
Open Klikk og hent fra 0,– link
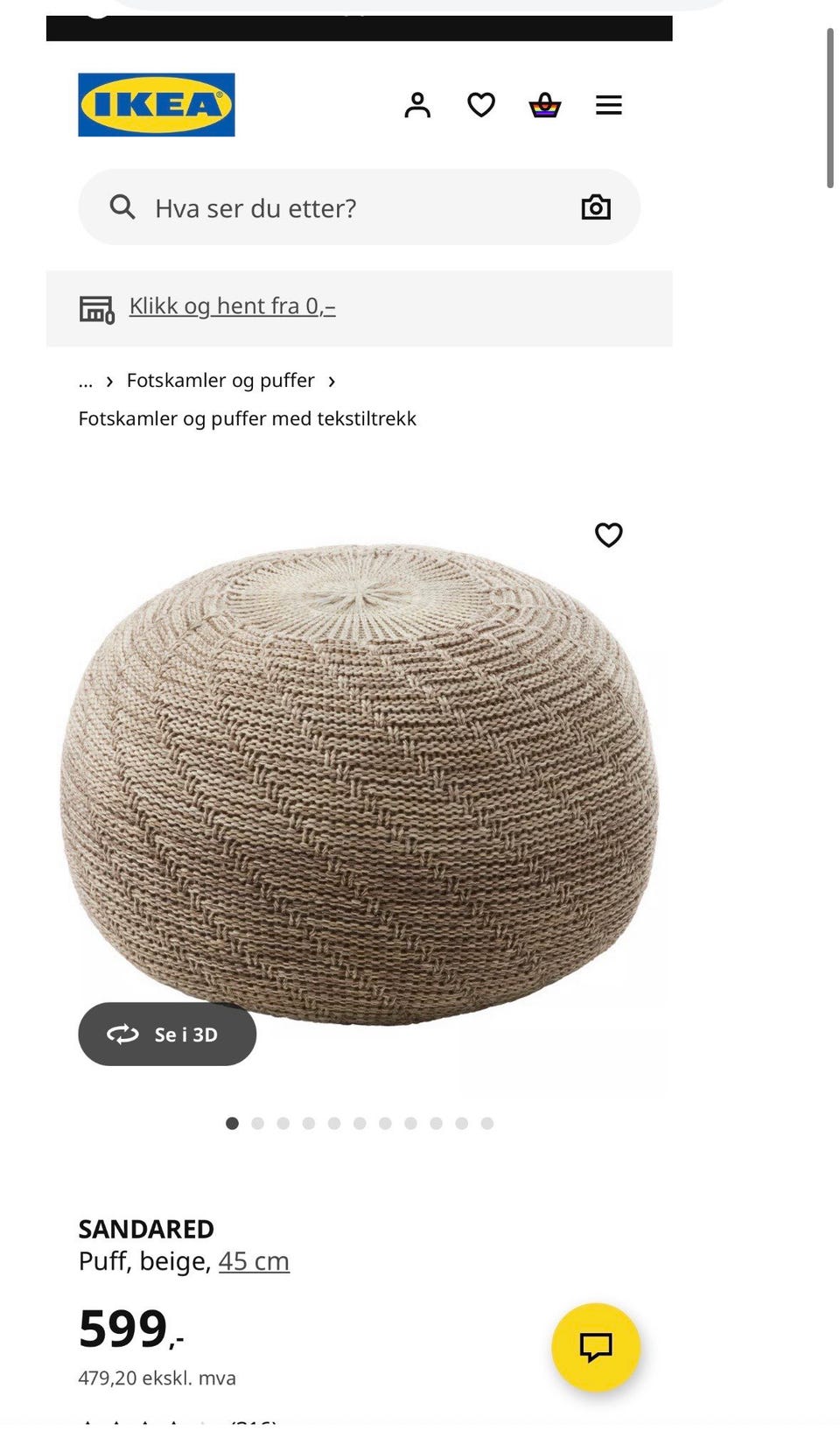[233, 306]
